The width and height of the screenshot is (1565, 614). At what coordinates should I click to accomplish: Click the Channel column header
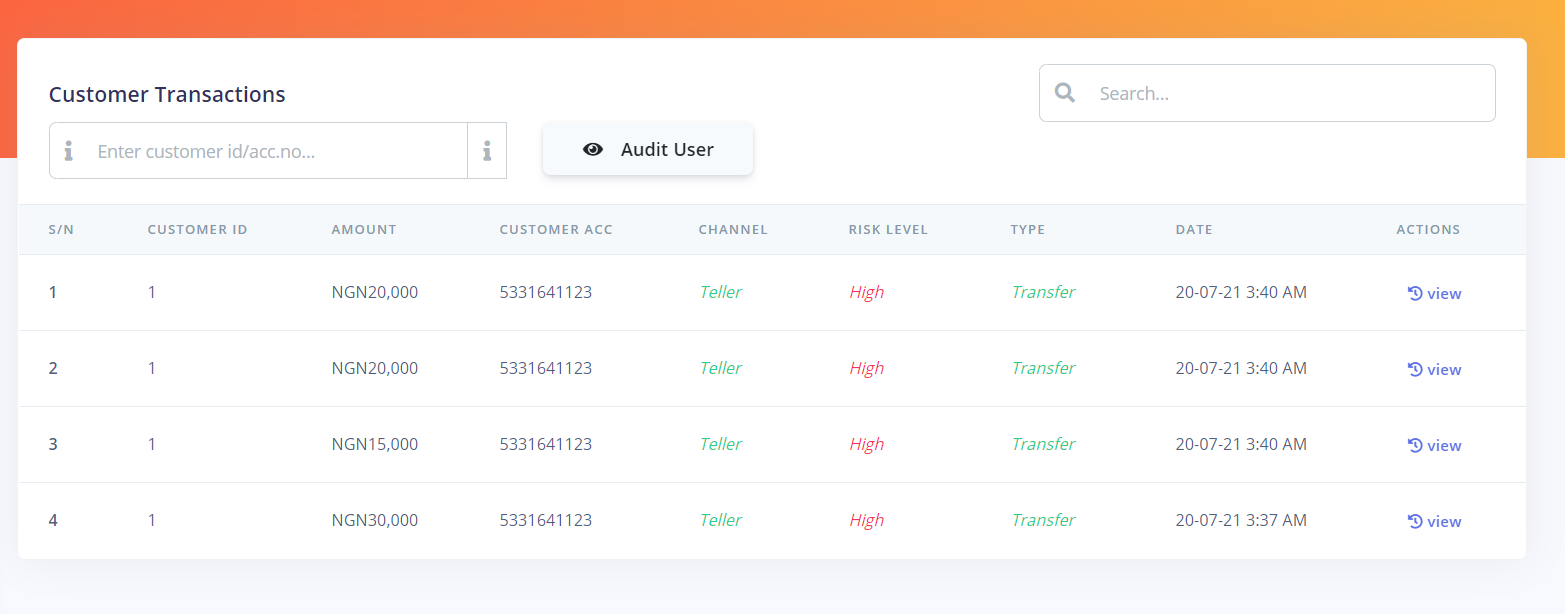coord(733,230)
